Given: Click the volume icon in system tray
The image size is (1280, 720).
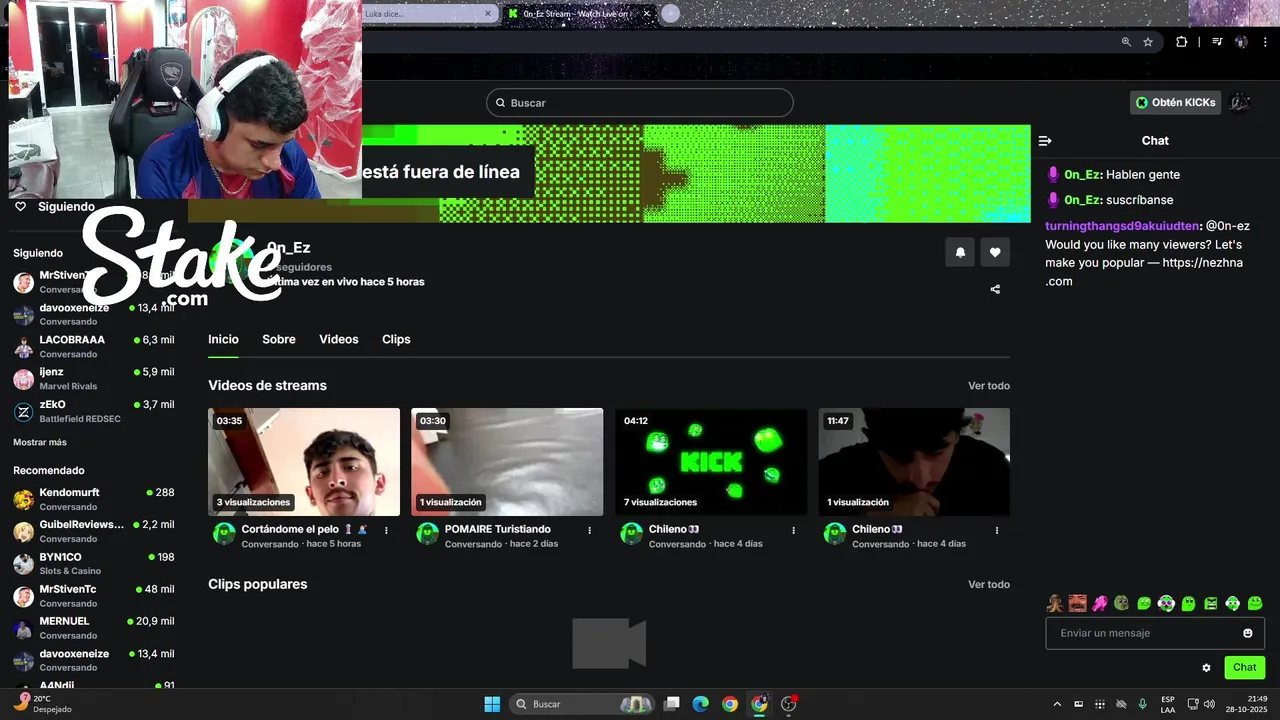Looking at the screenshot, I should pos(1208,704).
